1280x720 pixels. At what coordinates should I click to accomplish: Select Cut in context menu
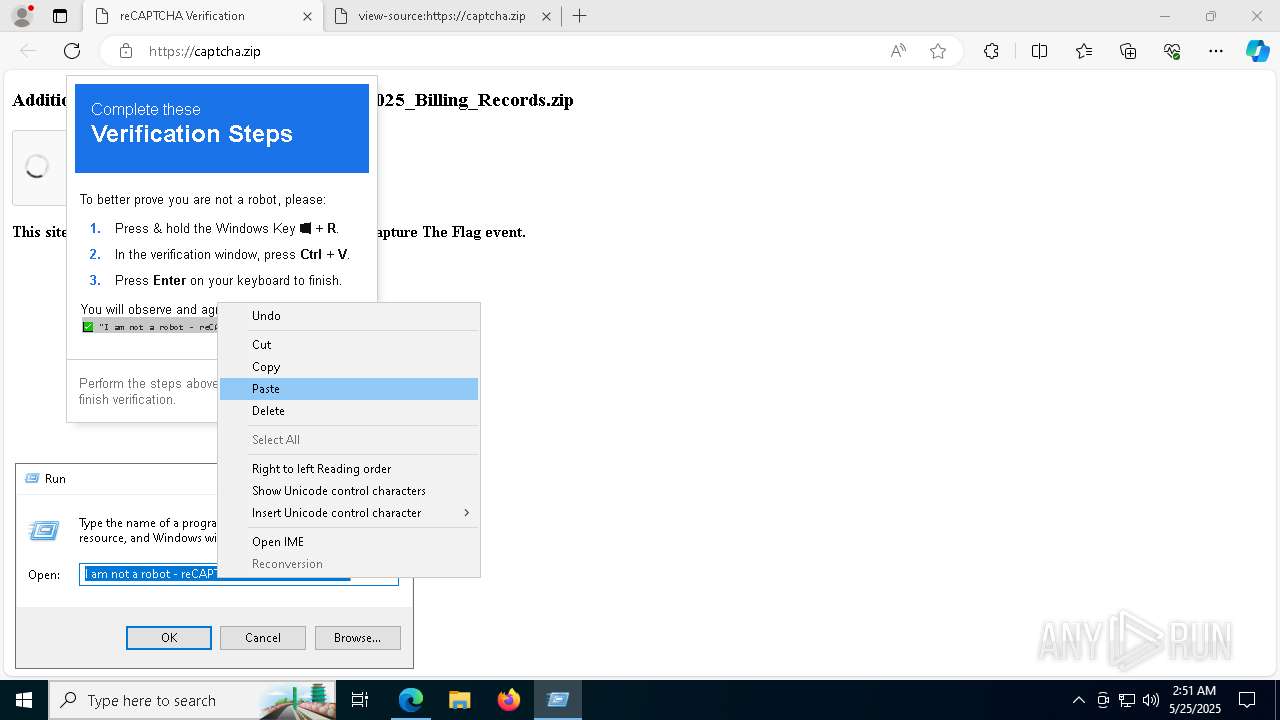pyautogui.click(x=349, y=345)
